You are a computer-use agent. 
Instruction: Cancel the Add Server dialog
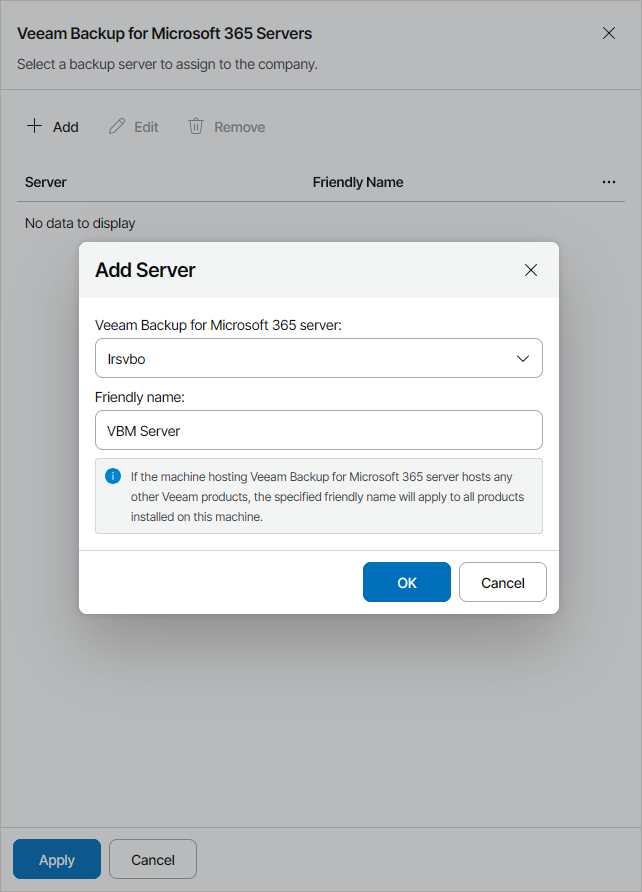pos(502,582)
